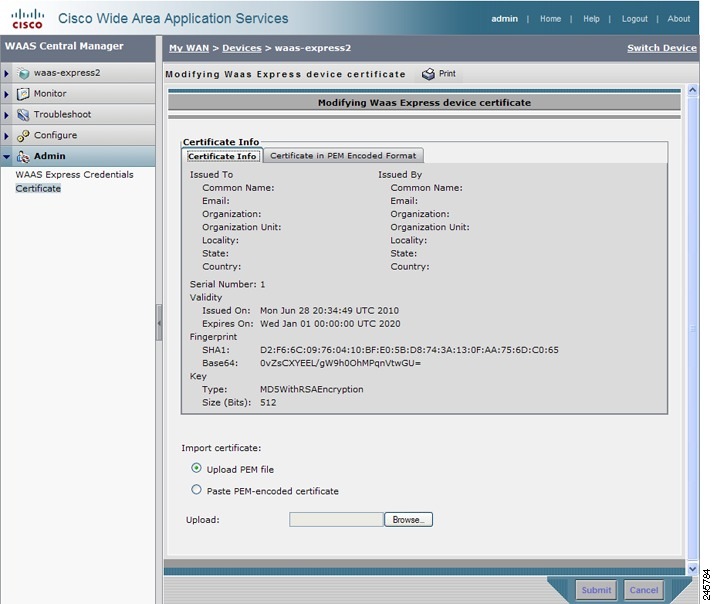Open the Troubleshoot menu
Viewport: 713px width, 604px height.
coord(62,115)
